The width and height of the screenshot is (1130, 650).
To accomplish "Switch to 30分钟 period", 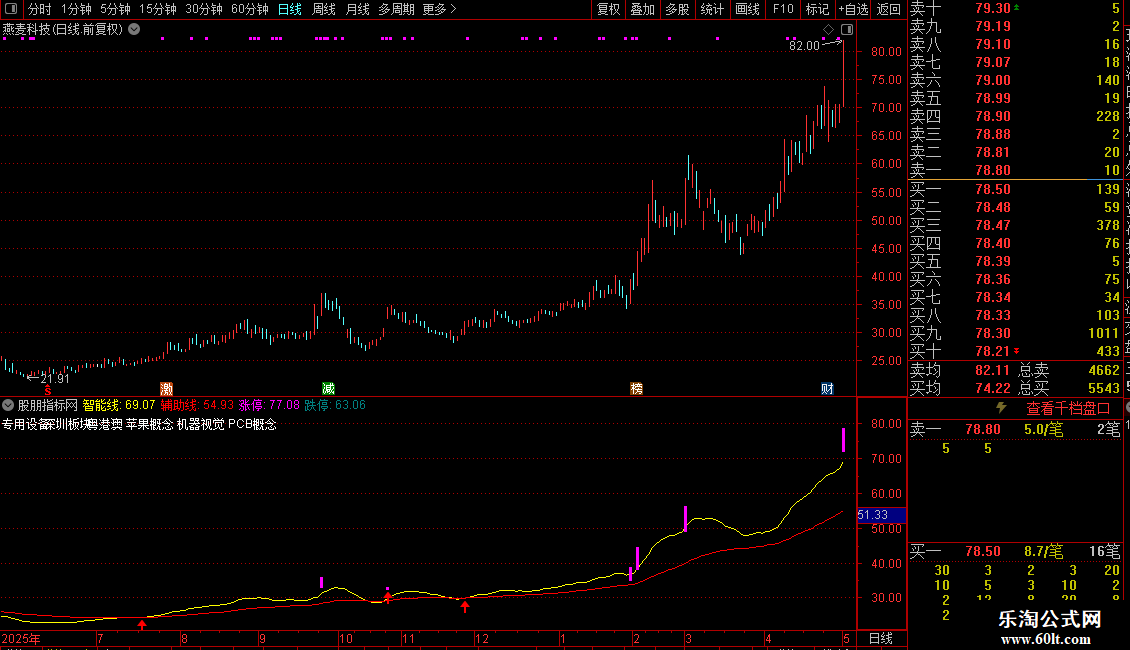I will (x=203, y=9).
